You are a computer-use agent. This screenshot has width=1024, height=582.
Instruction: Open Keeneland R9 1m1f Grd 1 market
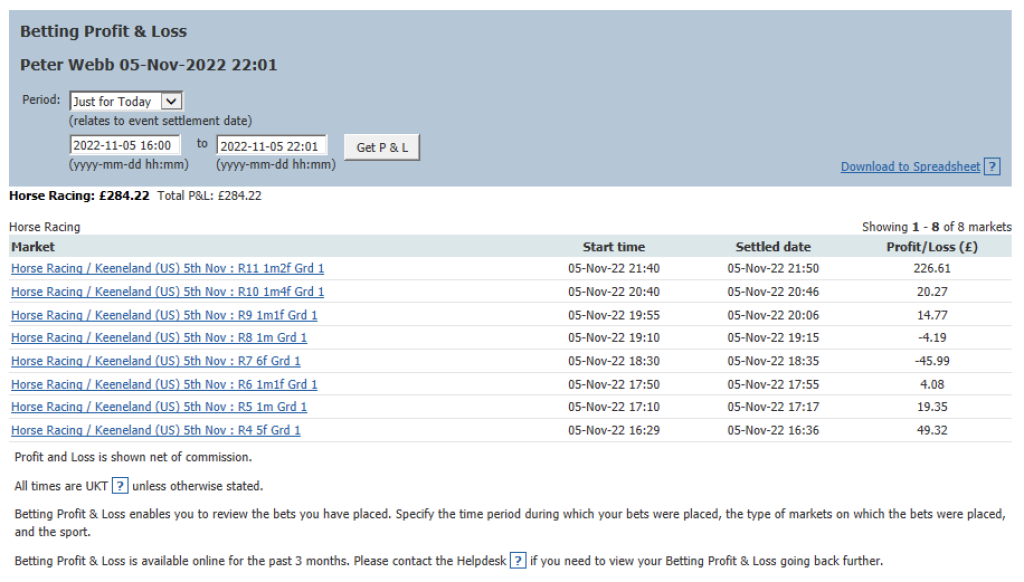point(164,315)
